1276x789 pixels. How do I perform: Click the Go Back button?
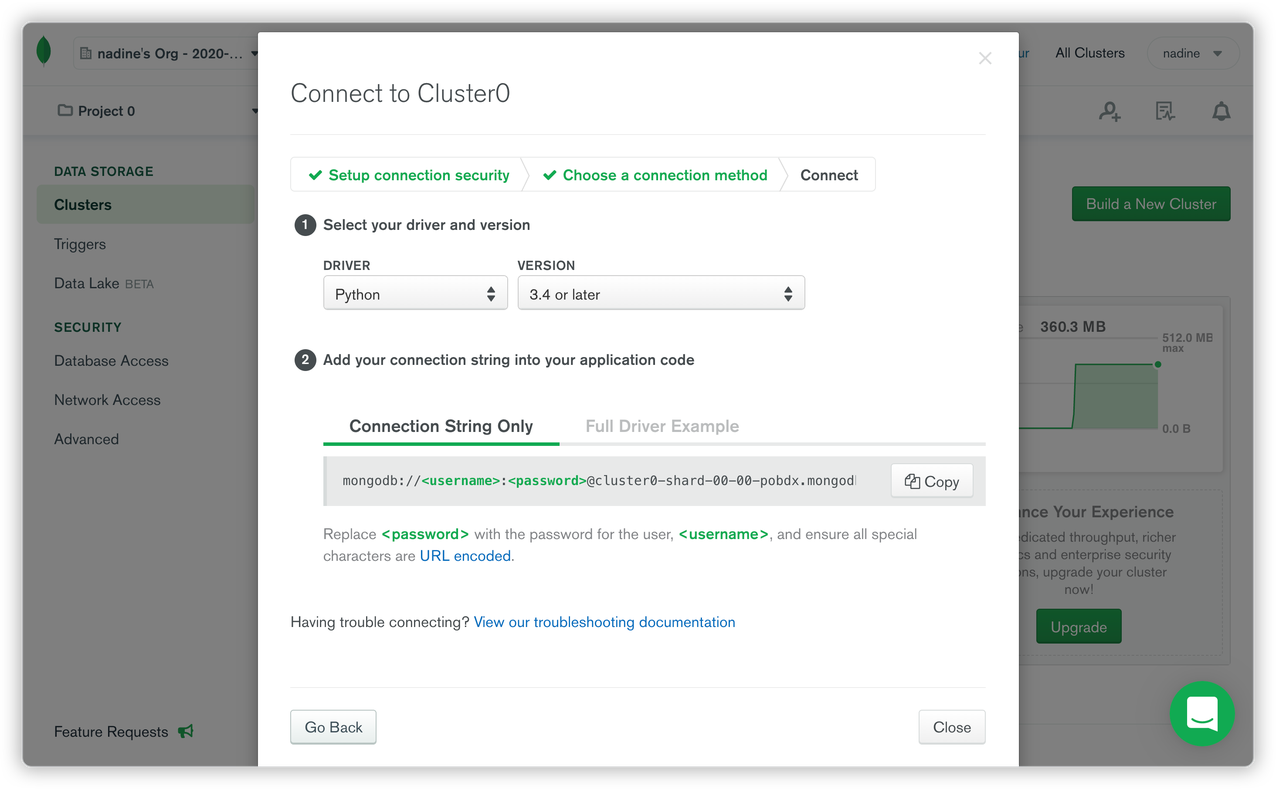[333, 727]
